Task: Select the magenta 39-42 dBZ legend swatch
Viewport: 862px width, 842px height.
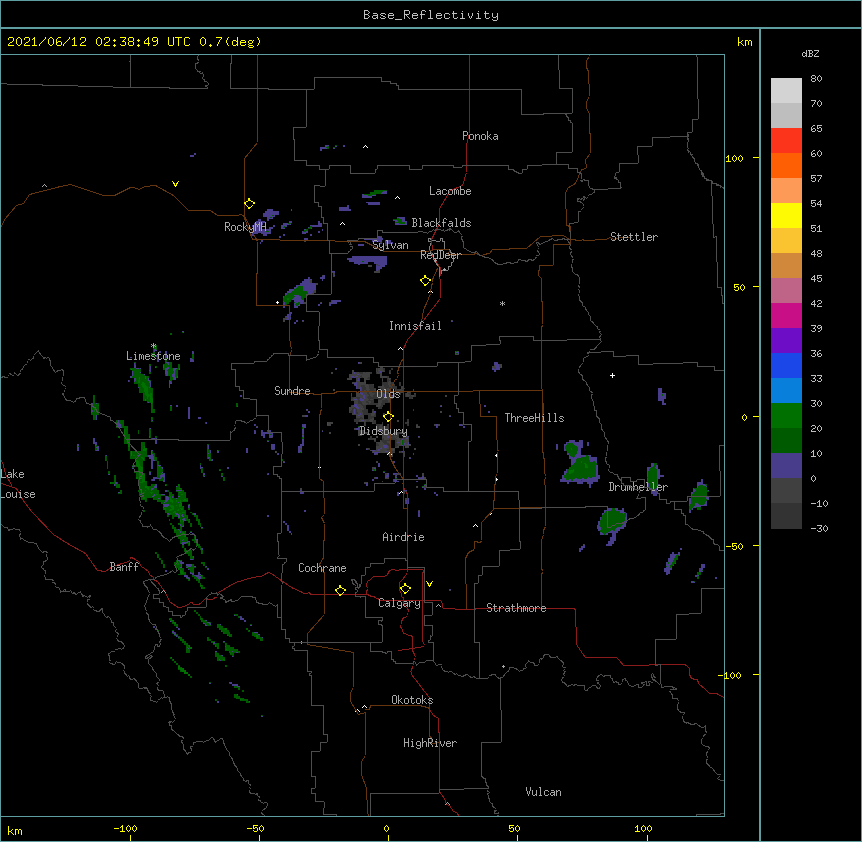Action: coord(786,315)
